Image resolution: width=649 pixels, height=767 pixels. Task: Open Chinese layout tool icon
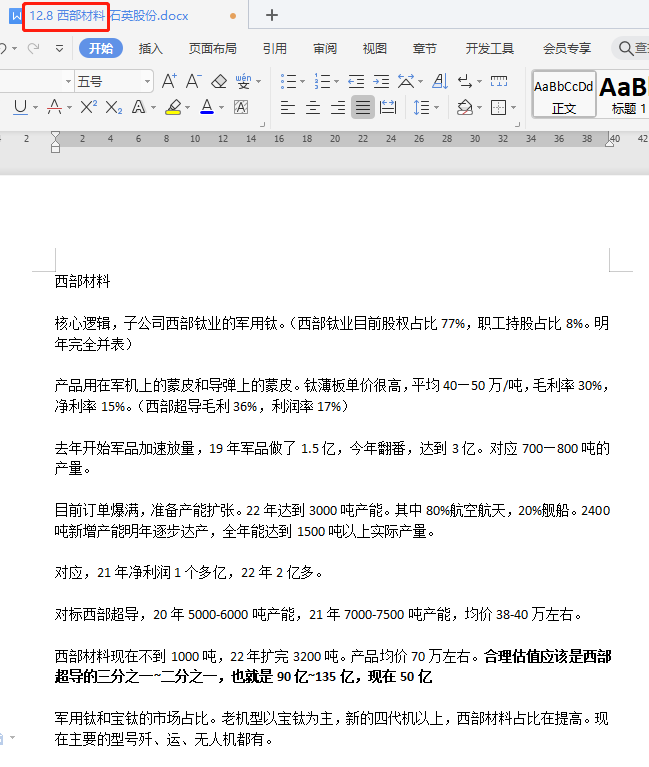pos(406,81)
